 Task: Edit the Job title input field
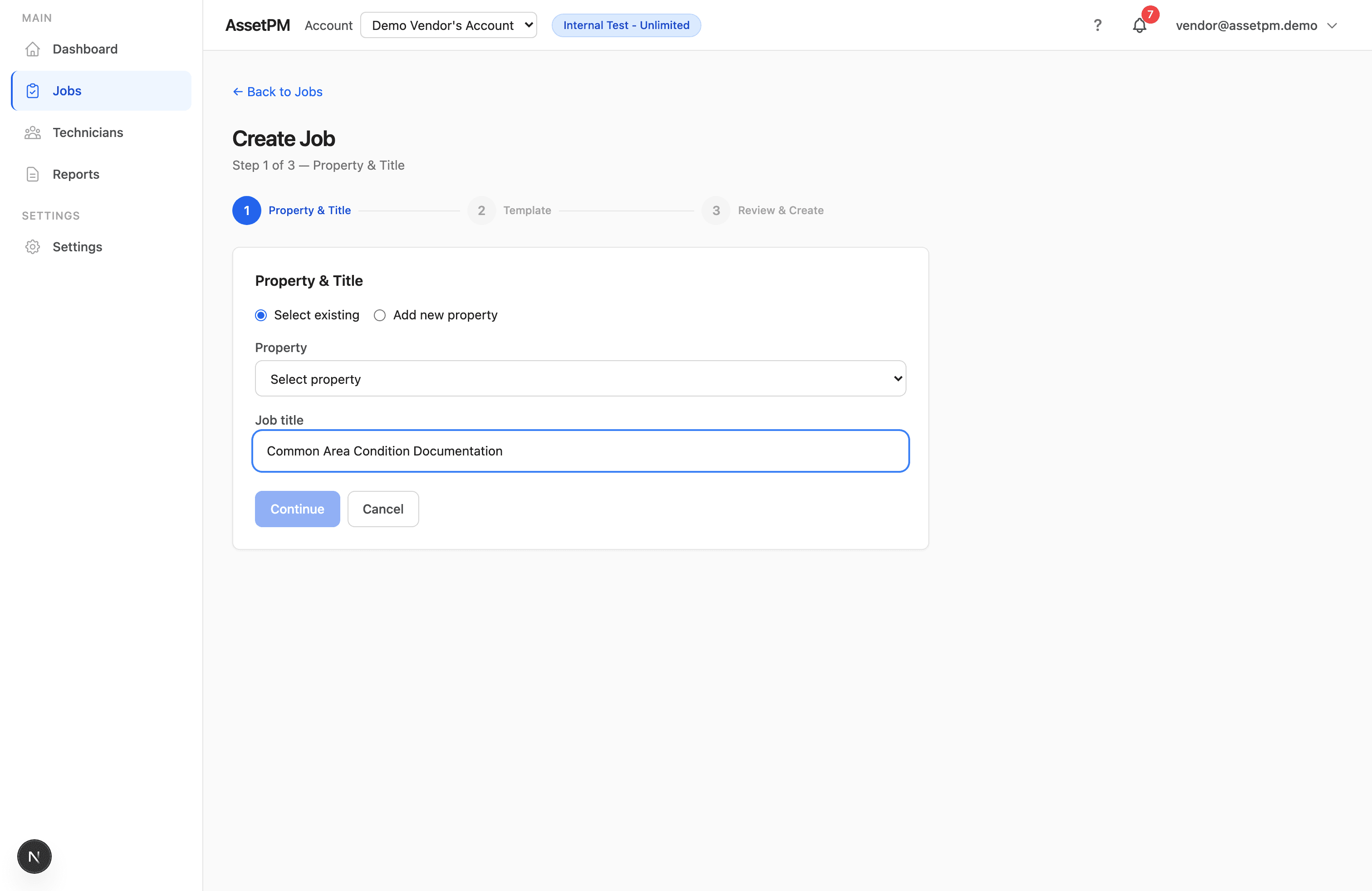580,451
